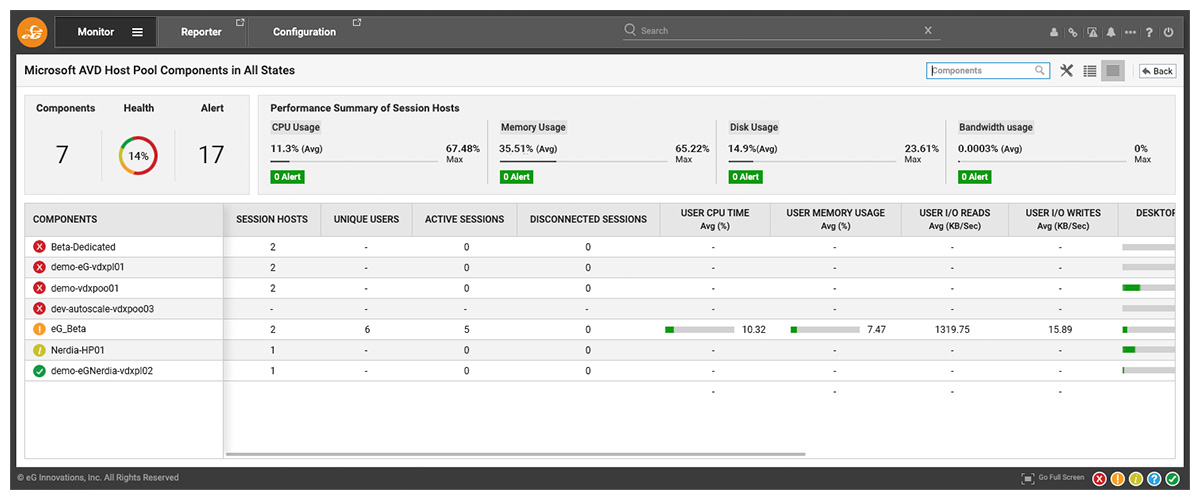Open the eG_Beta host pool

tap(68, 329)
